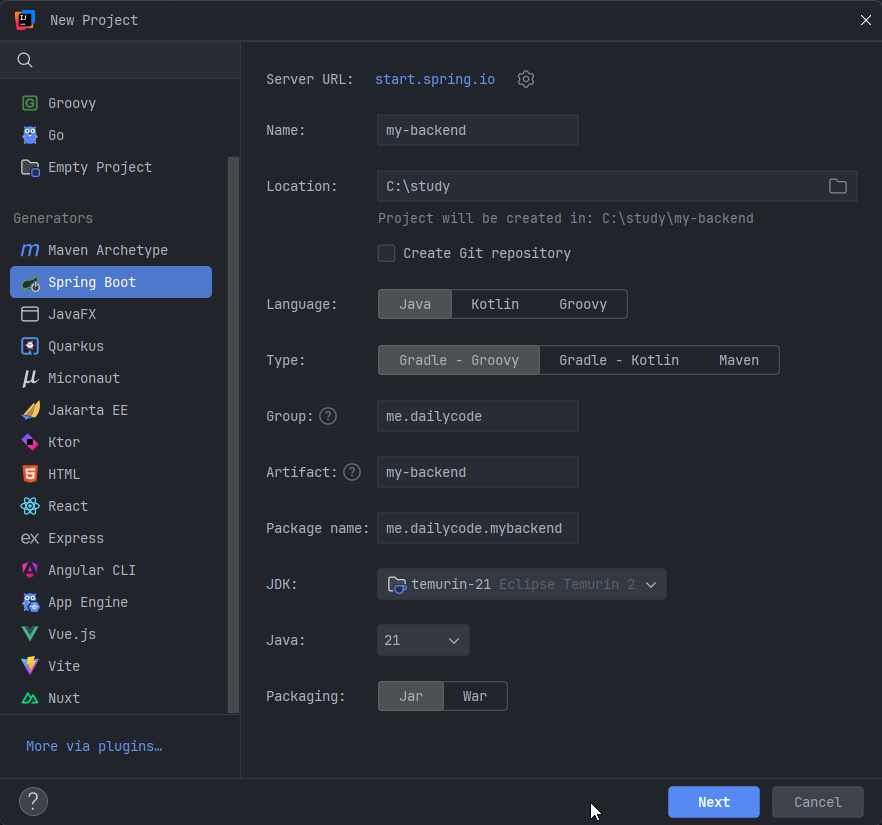Click the App Engine icon
This screenshot has width=882, height=825.
(x=30, y=602)
